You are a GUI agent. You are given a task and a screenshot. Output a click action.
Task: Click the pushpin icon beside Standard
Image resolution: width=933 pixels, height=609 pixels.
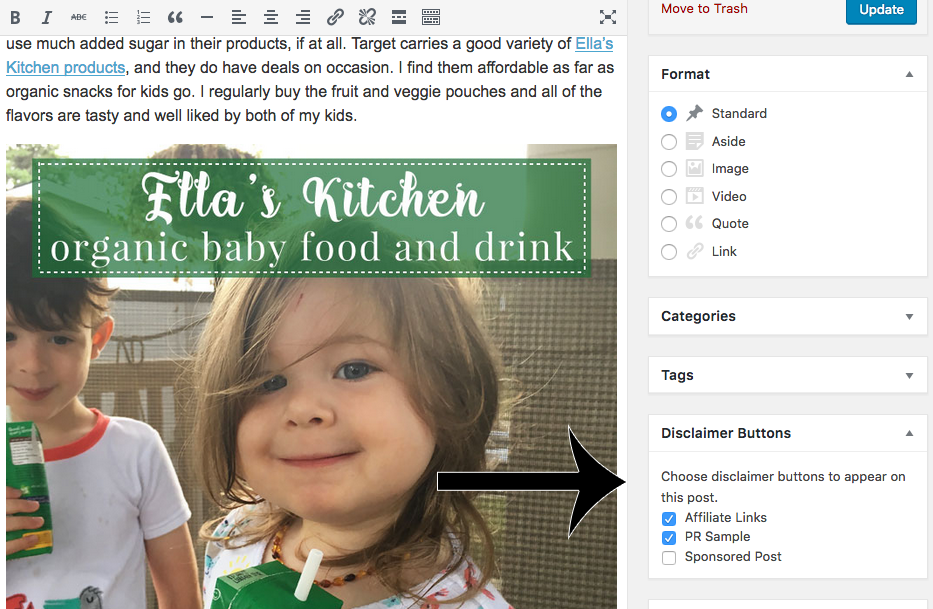(x=694, y=113)
